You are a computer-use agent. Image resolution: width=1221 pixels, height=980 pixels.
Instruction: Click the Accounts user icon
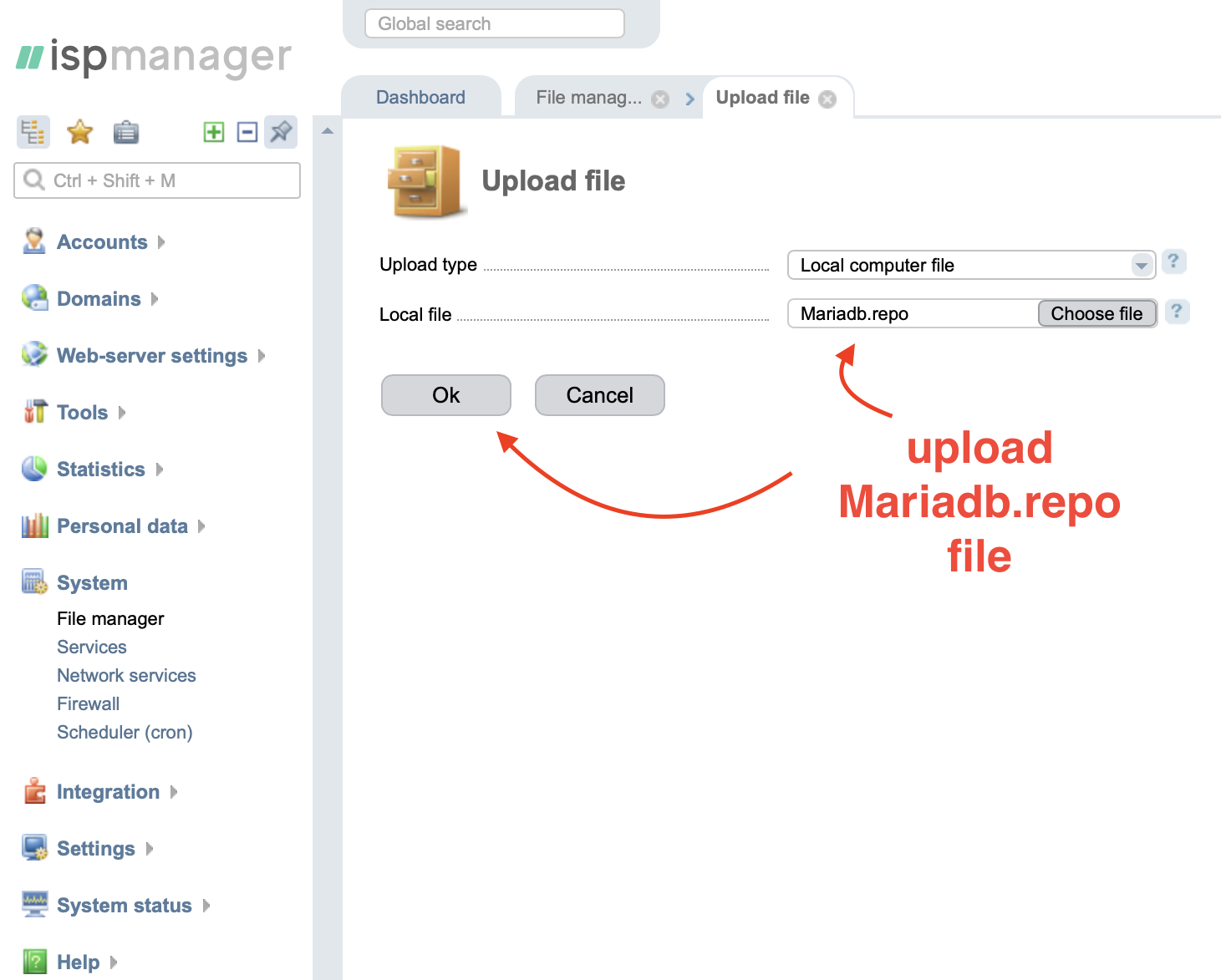[x=34, y=241]
